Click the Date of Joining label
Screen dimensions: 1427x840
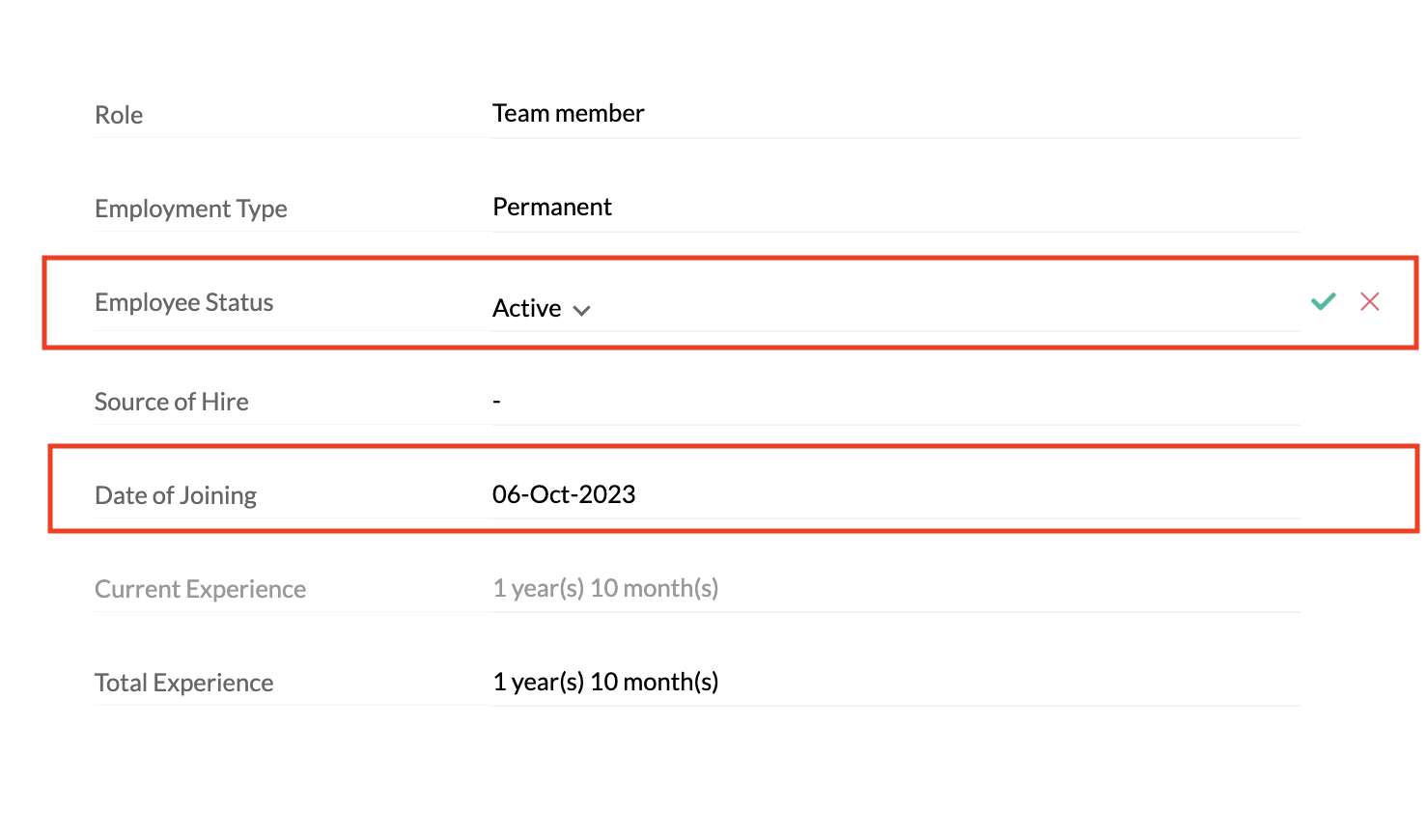point(176,495)
